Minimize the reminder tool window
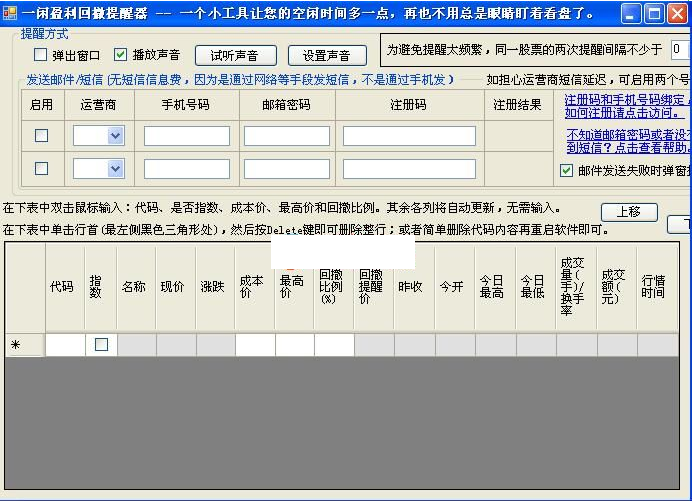Screen dimensions: 694x501 coord(631,14)
